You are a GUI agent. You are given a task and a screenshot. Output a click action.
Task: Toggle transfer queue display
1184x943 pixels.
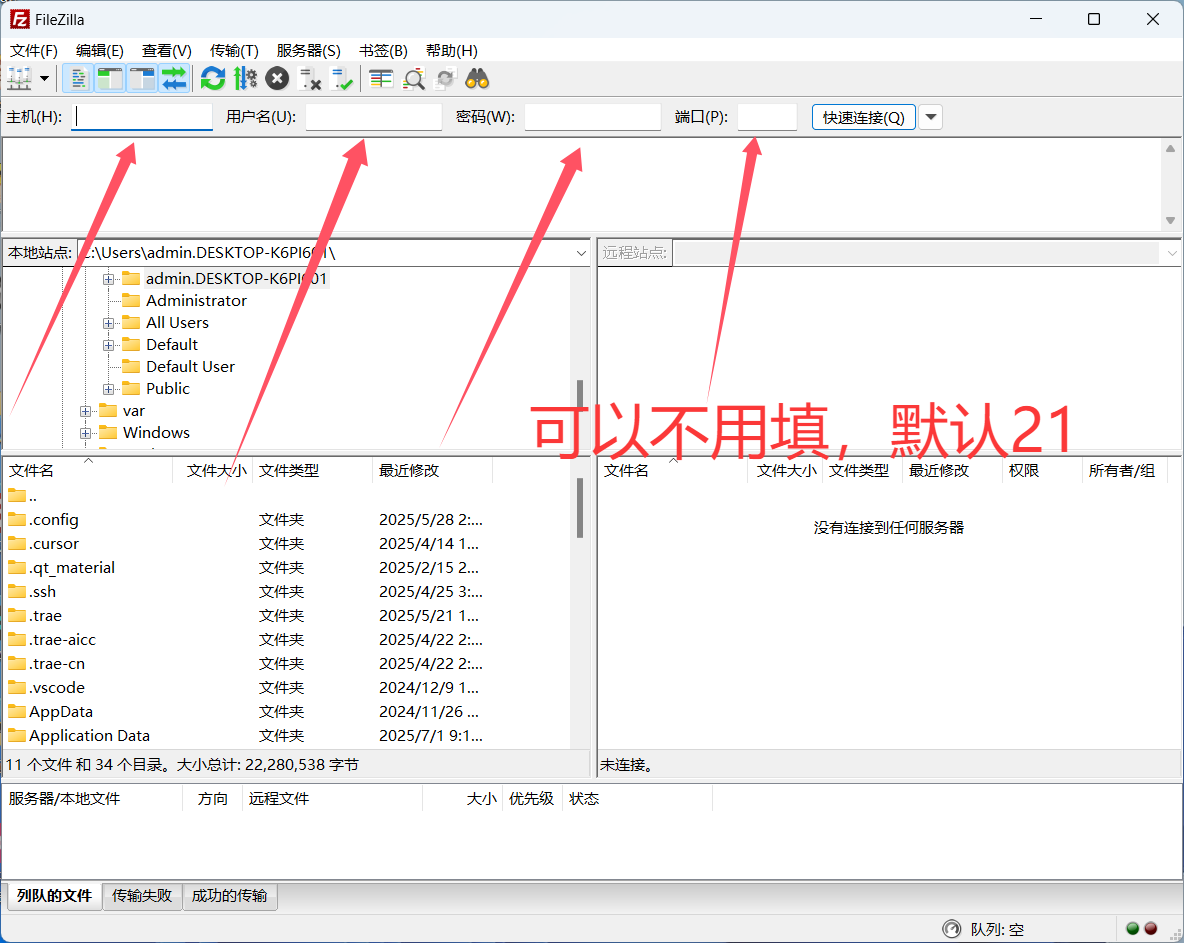point(174,79)
